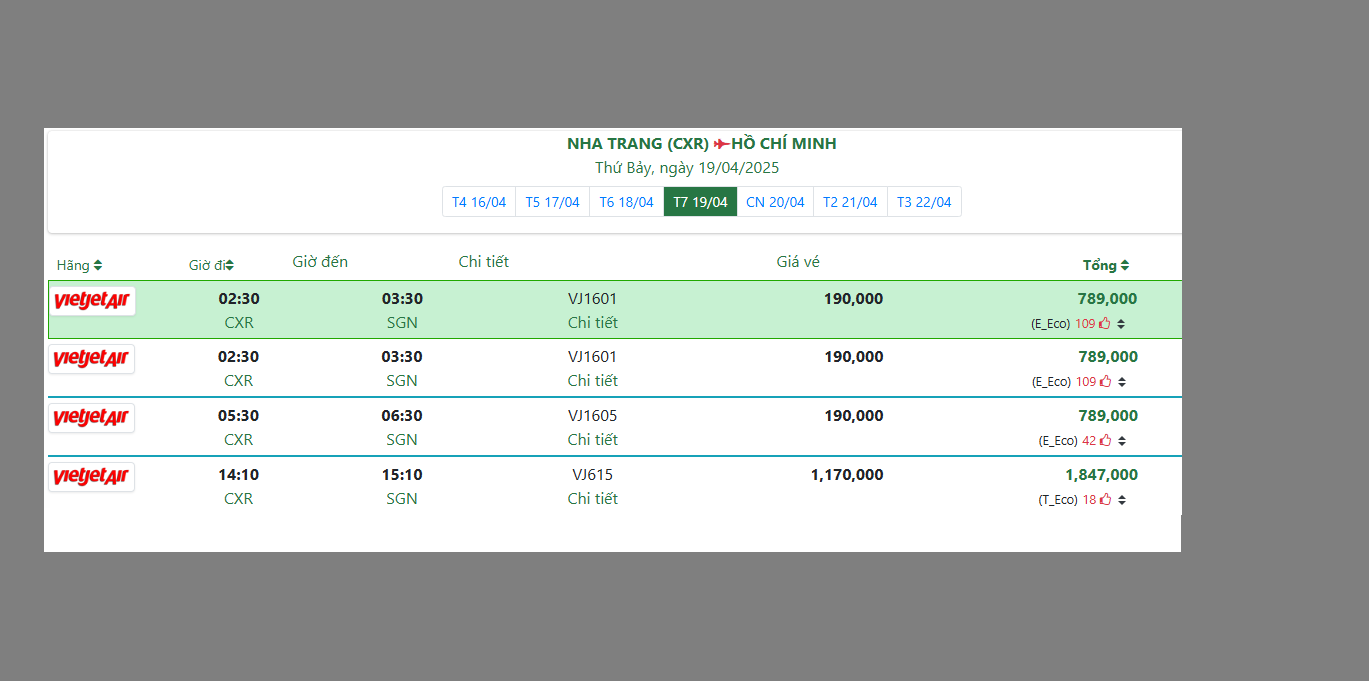Click the VietJet Air logo for flight VJ1605
This screenshot has width=1369, height=681.
point(91,418)
